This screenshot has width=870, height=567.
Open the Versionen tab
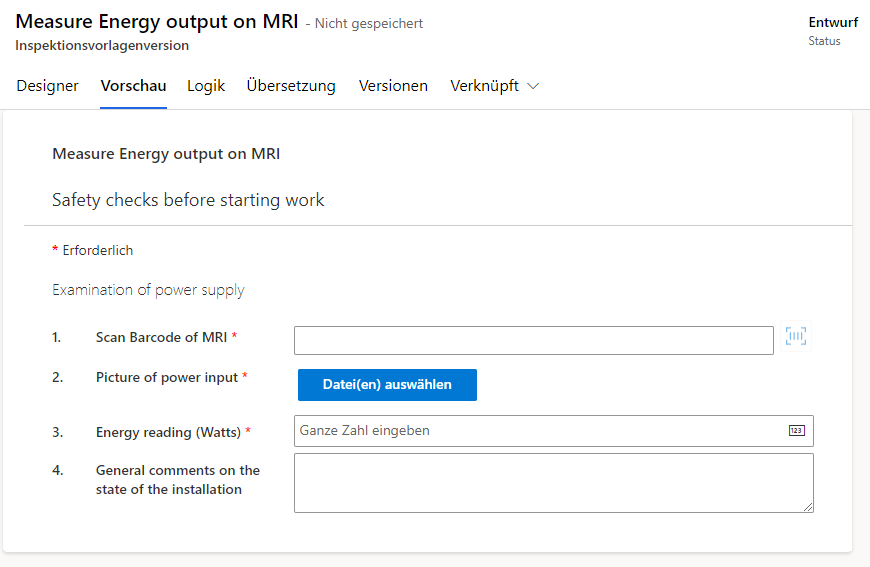click(393, 86)
